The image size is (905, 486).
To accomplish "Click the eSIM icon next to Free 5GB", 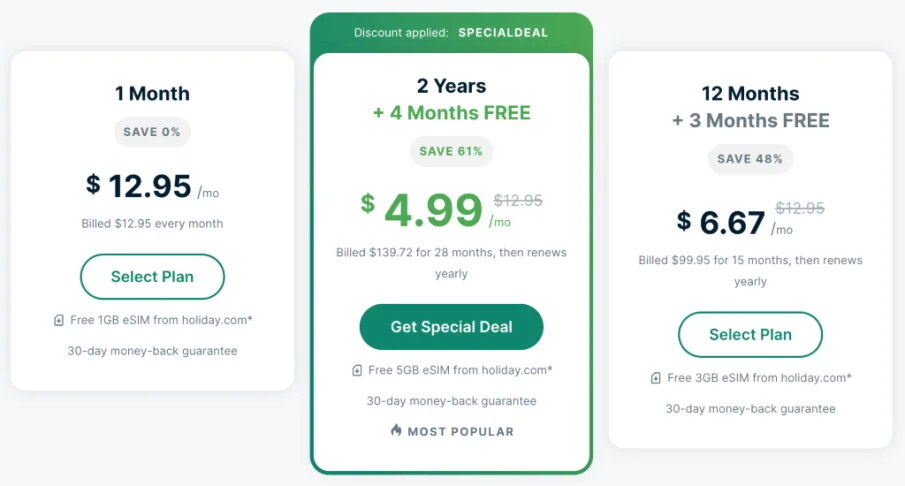I will click(x=357, y=371).
